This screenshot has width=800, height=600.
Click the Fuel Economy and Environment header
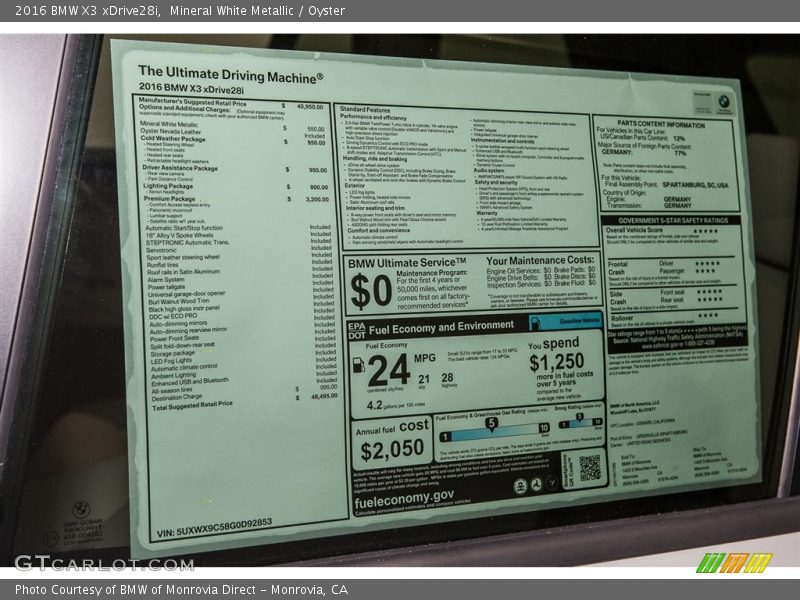coord(441,327)
